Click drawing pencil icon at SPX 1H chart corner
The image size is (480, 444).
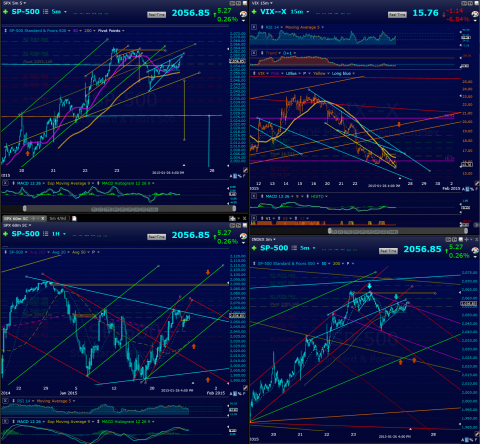(245, 388)
